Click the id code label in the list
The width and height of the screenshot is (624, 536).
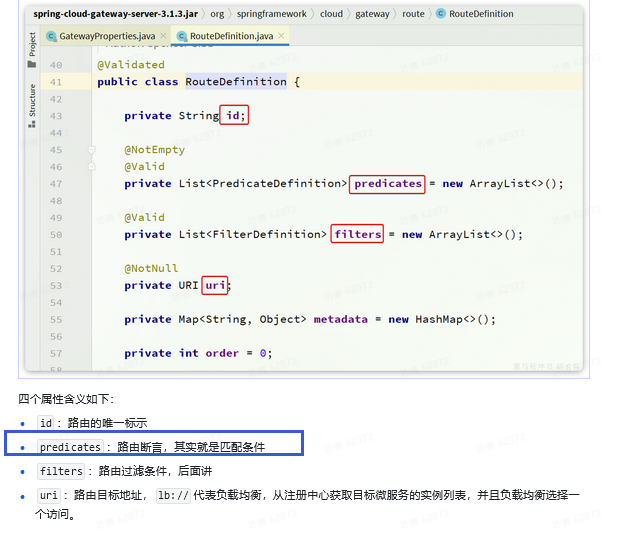click(46, 423)
